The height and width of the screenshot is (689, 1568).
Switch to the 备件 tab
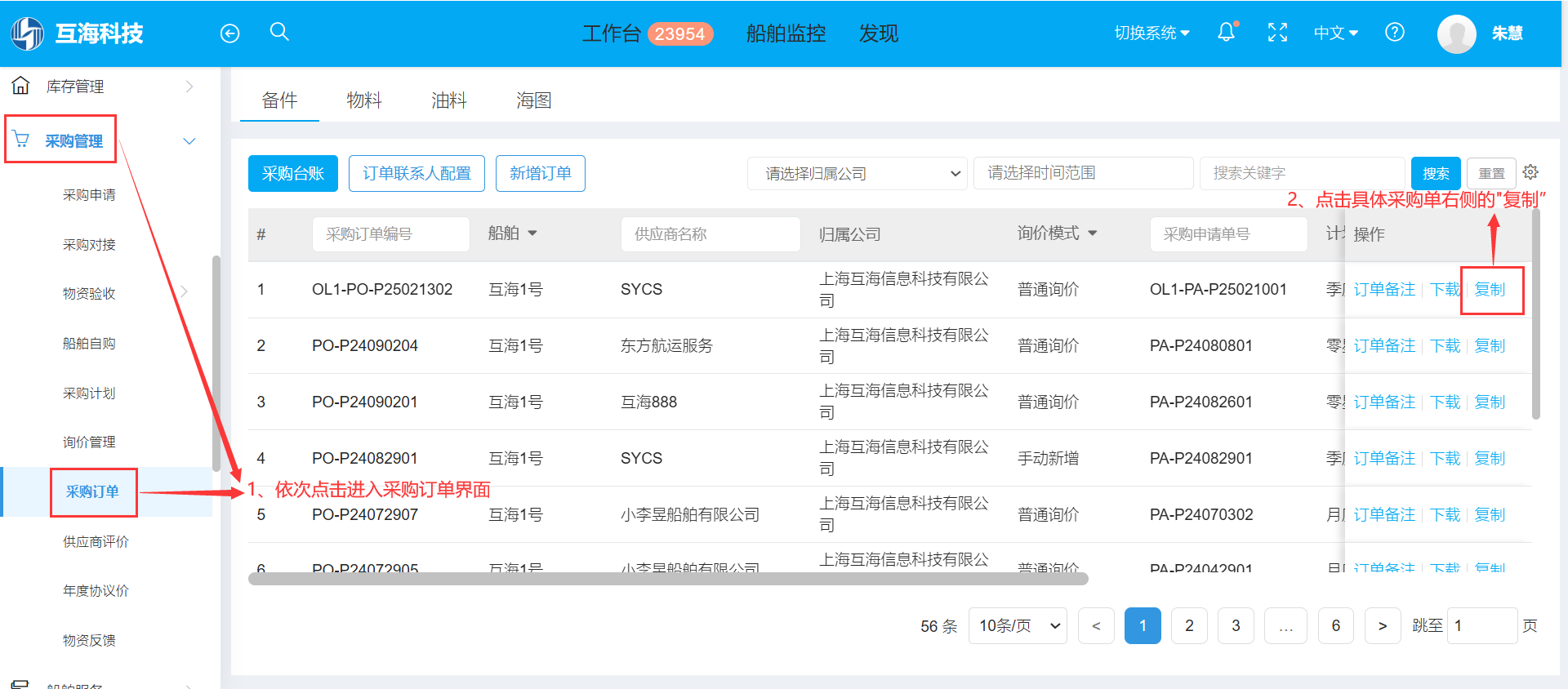coord(279,100)
